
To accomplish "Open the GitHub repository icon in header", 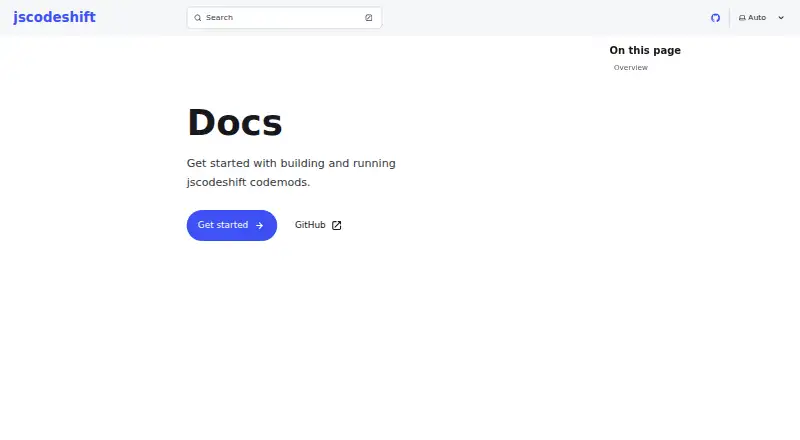I will coord(715,18).
